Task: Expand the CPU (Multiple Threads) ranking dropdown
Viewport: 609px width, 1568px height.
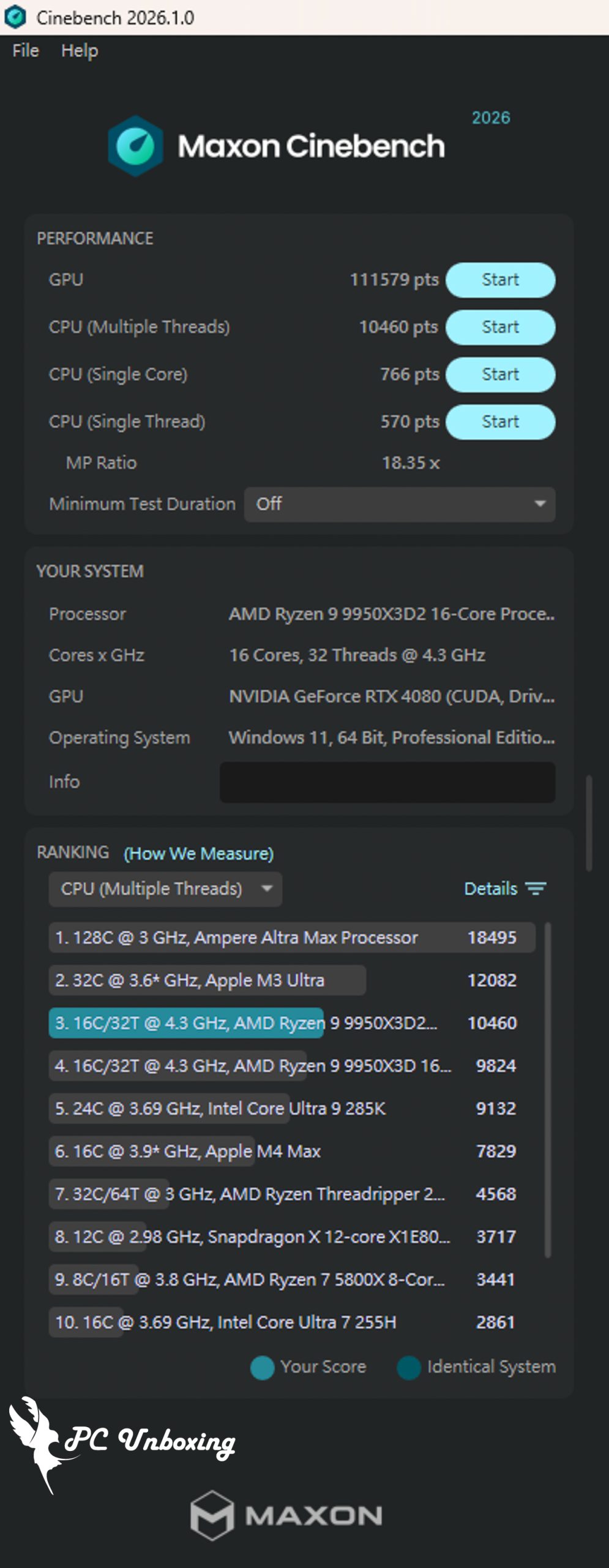Action: tap(165, 889)
